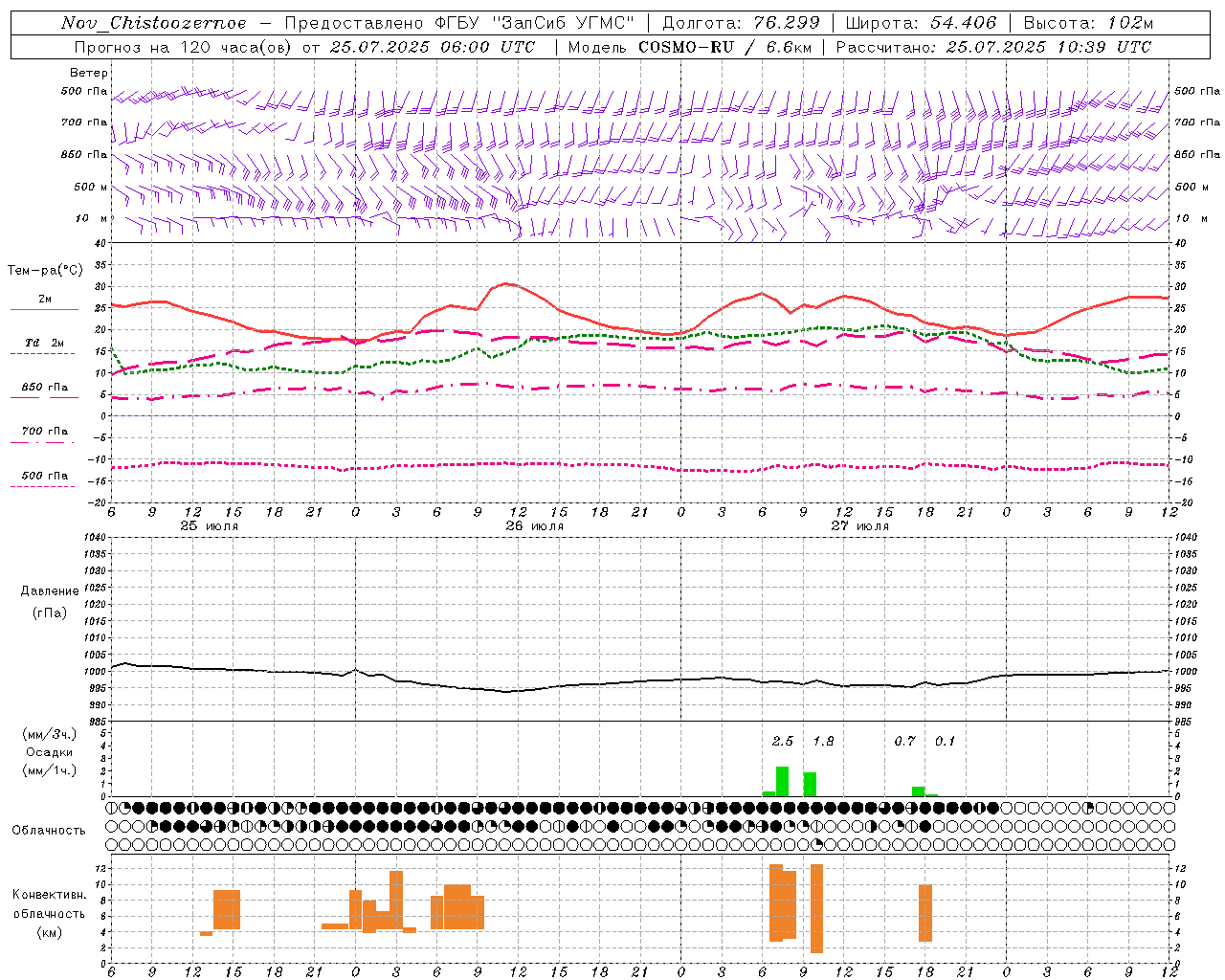Click the "500 гПа" temperature legend entry
Screen dimensions: 1225x980
point(44,476)
